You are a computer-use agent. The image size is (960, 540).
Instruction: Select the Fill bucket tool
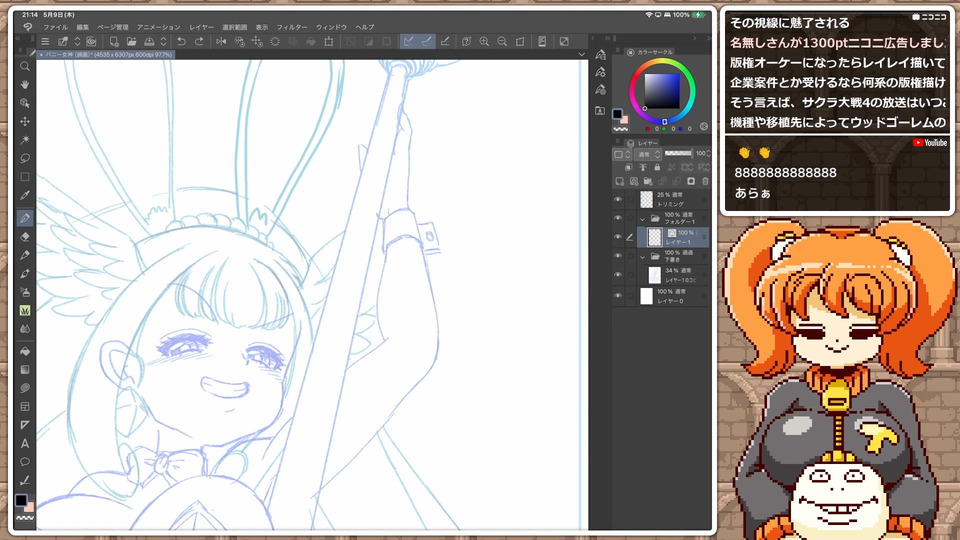tap(25, 351)
